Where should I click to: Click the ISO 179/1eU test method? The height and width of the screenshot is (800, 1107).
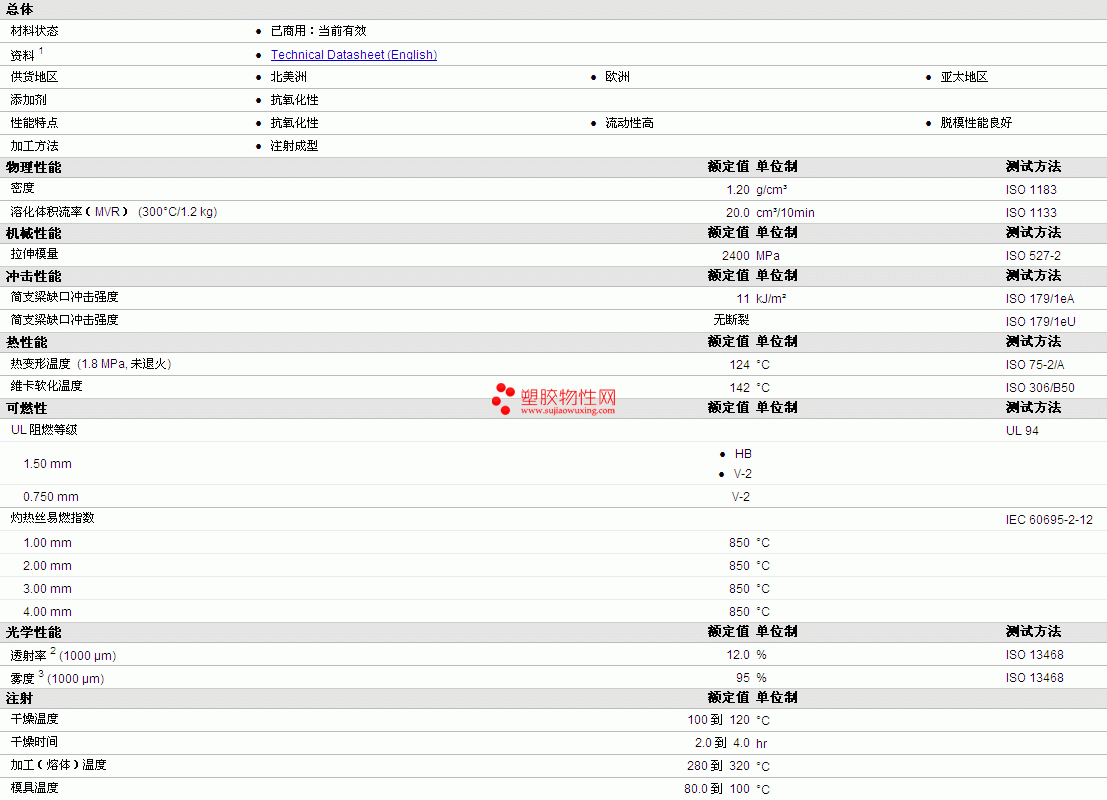coord(1041,321)
